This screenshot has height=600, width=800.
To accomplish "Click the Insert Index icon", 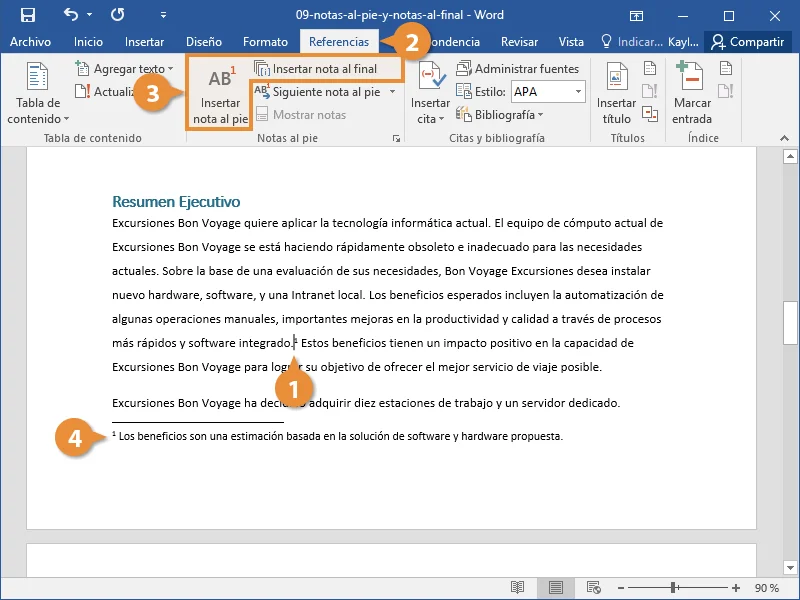I will coord(726,68).
